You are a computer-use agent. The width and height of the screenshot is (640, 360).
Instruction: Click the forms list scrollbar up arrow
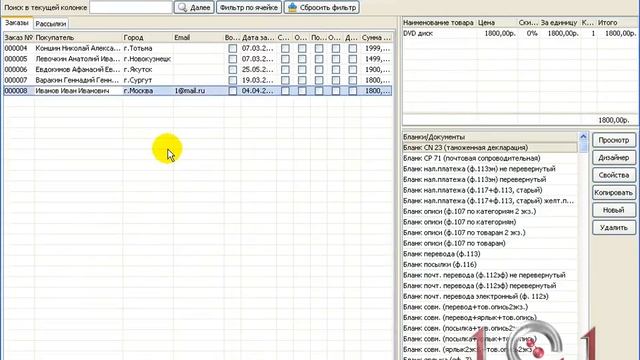[x=583, y=136]
